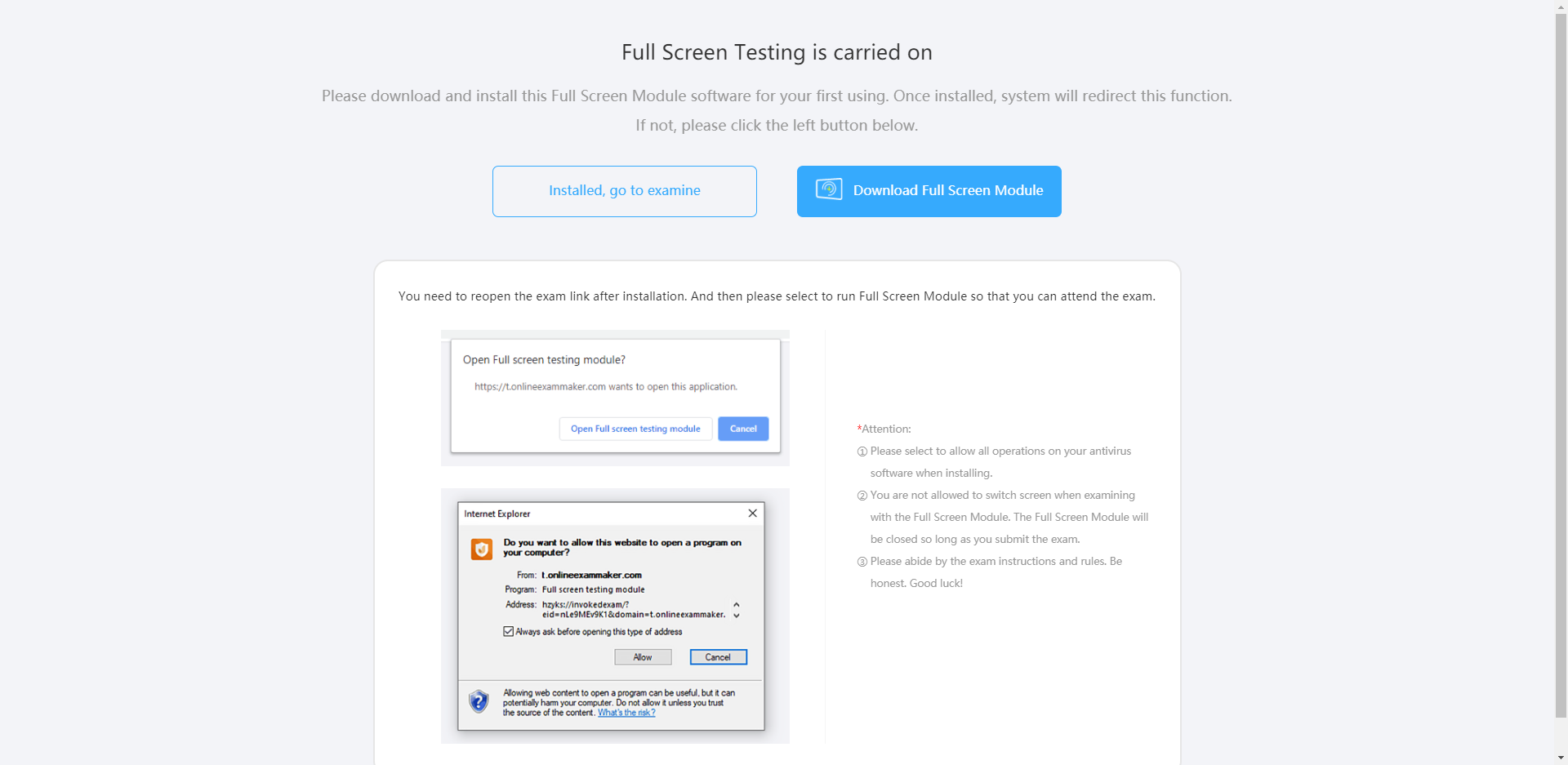Toggle Always ask before opening checkbox
Image resolution: width=1568 pixels, height=765 pixels.
508,632
